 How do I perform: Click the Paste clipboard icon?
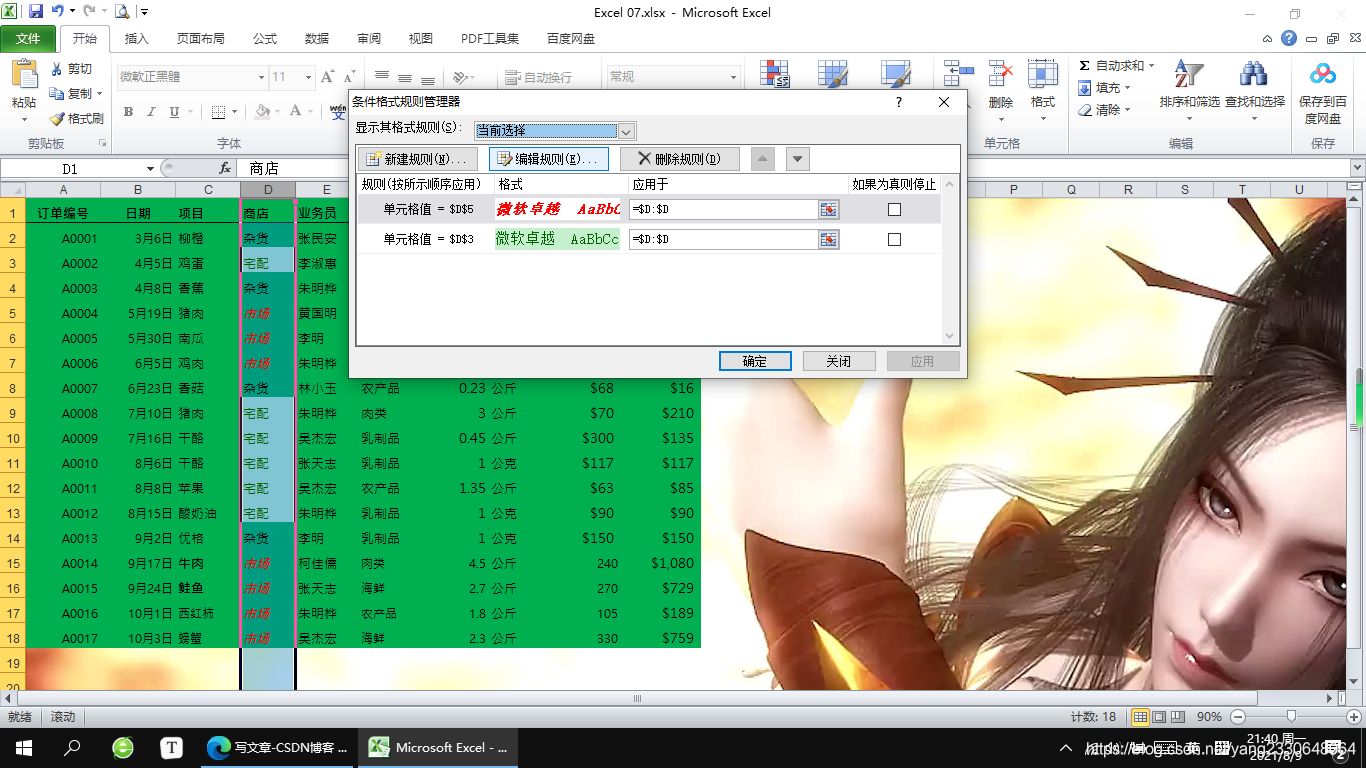(x=23, y=76)
